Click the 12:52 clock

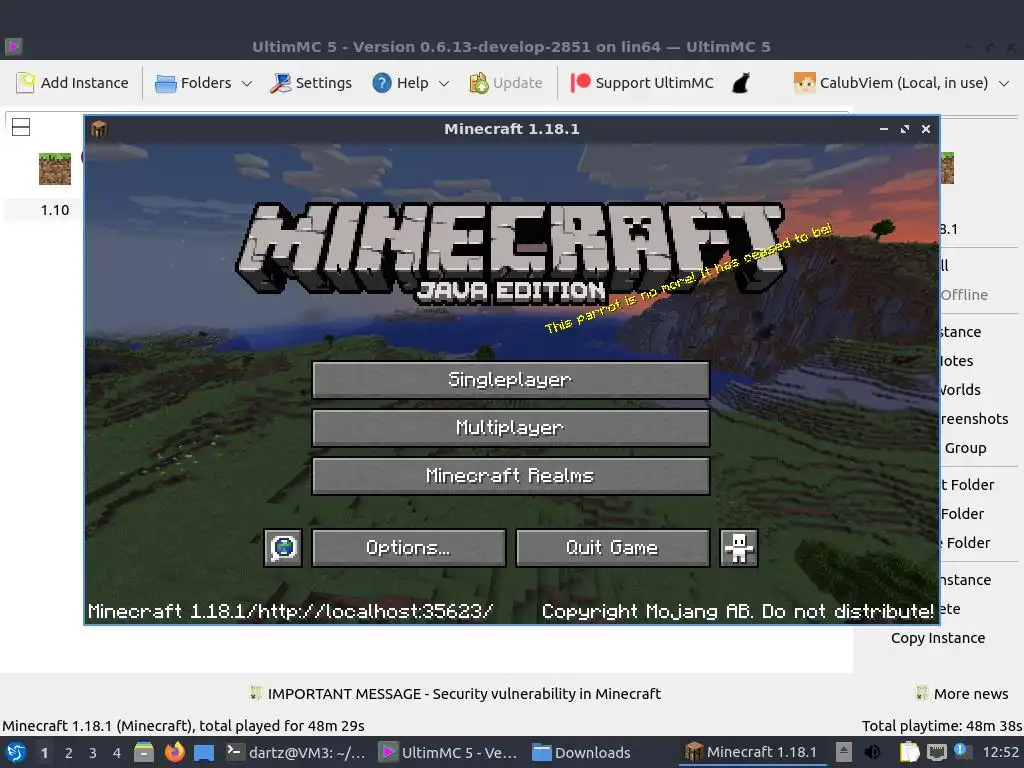point(1000,752)
